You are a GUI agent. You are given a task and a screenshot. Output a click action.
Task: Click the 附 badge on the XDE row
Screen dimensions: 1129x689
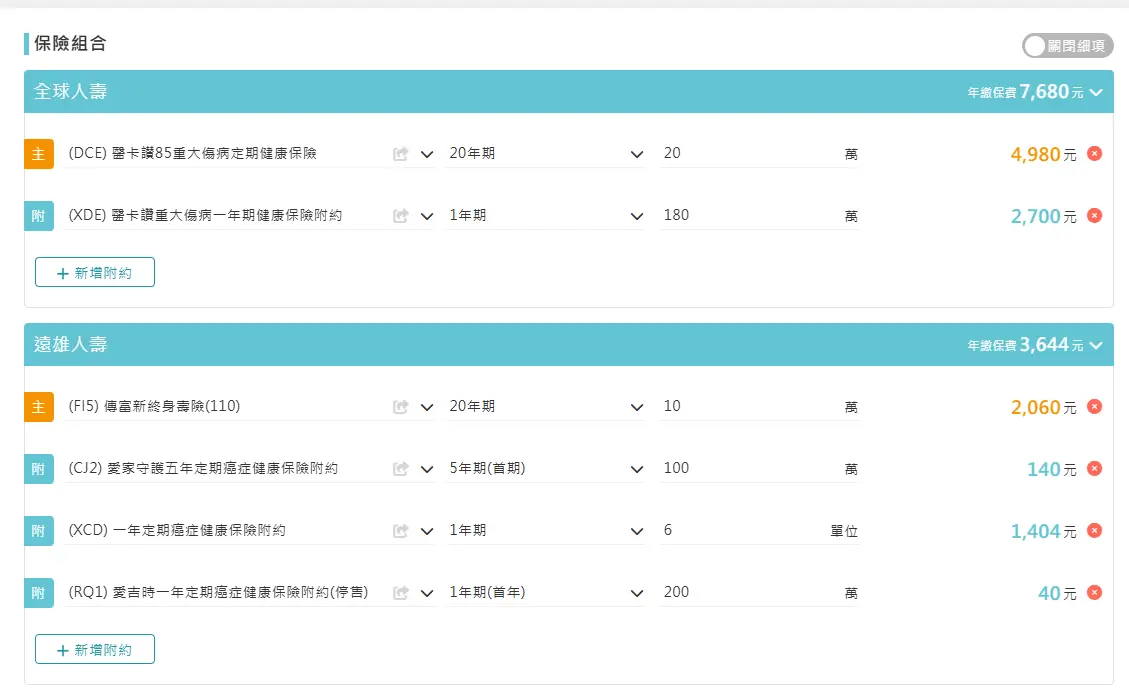coord(39,216)
